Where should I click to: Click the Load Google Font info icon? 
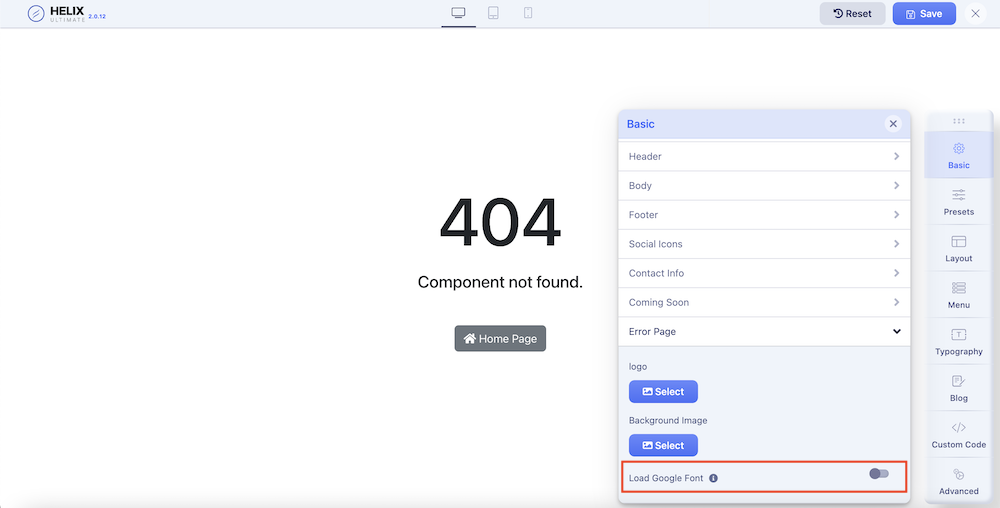coord(713,478)
